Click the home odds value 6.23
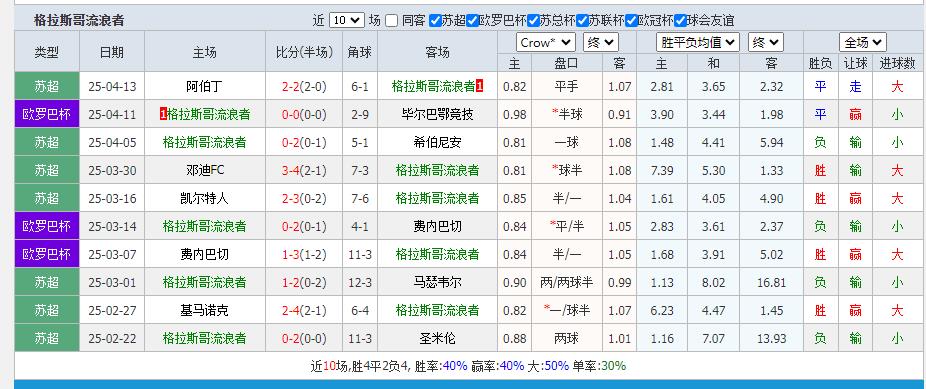Image resolution: width=926 pixels, height=389 pixels. pyautogui.click(x=661, y=310)
